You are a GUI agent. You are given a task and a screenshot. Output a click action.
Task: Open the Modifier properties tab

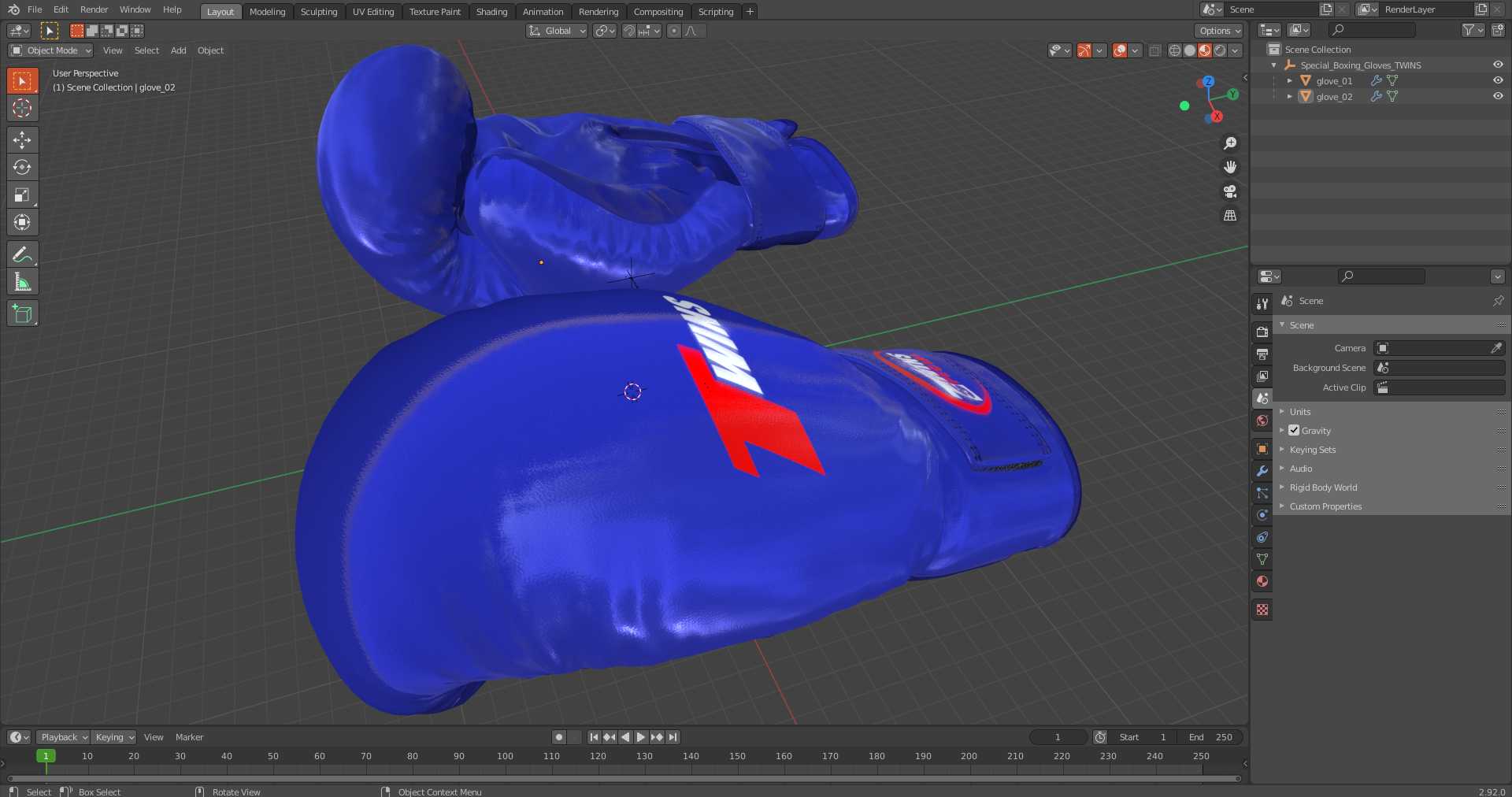pyautogui.click(x=1262, y=471)
